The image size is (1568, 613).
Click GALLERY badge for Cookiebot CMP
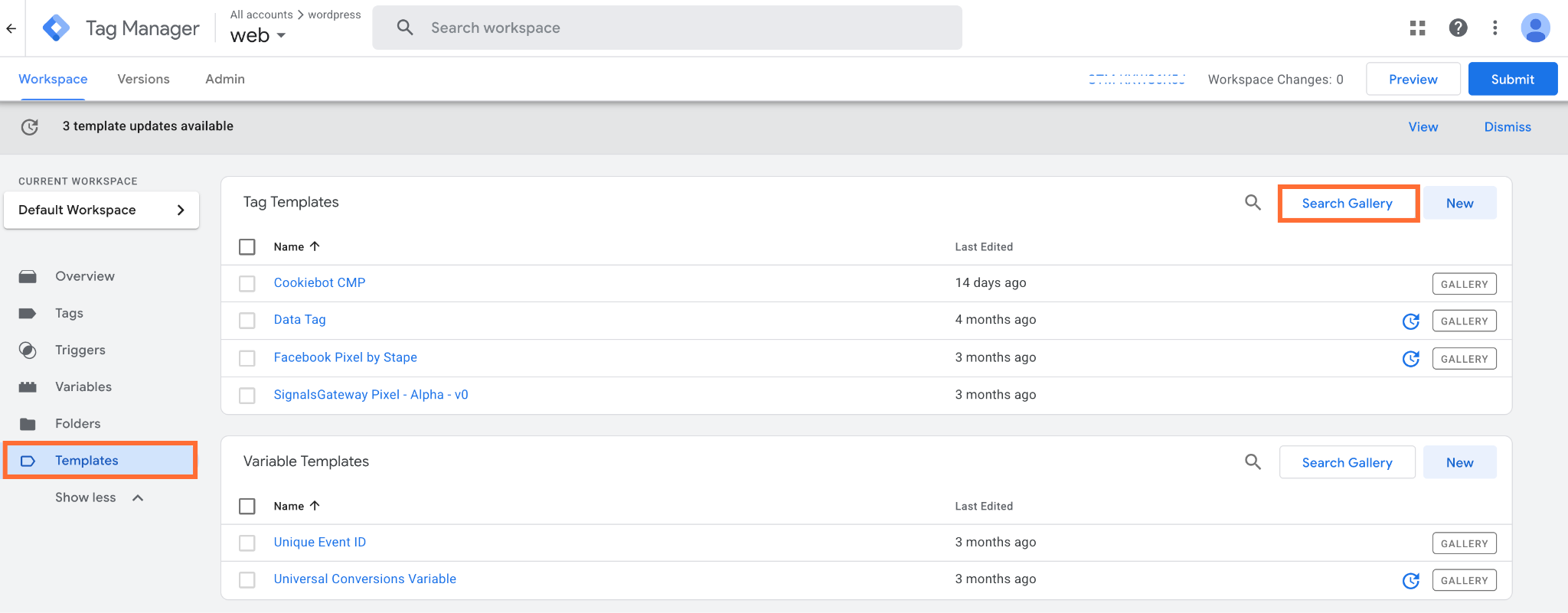[1465, 284]
